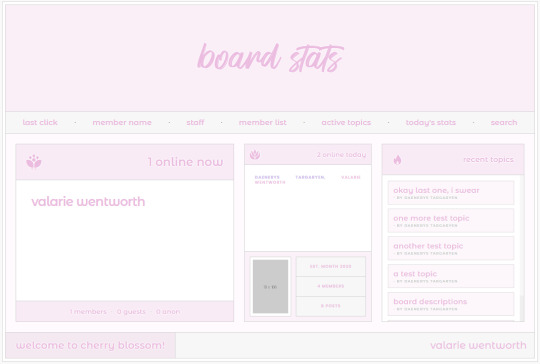
Task: Click the 1 members count text
Action: (88, 312)
